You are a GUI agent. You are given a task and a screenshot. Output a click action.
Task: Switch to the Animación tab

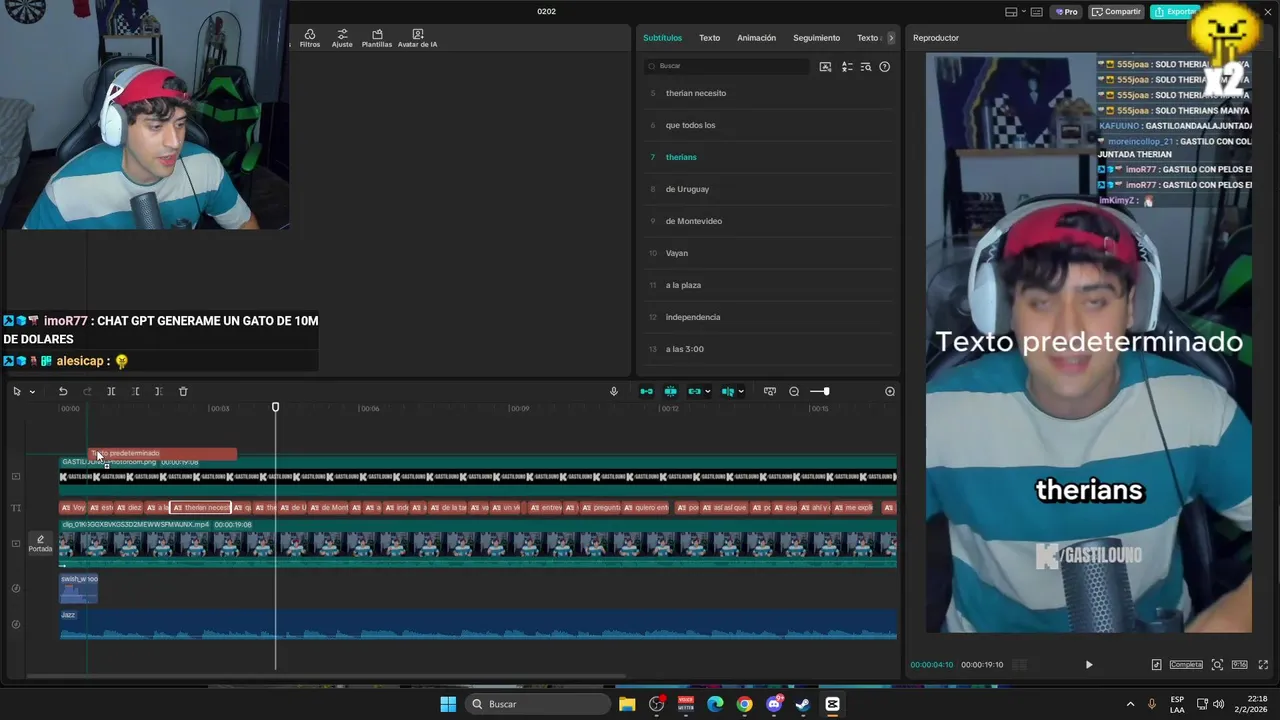(x=756, y=38)
